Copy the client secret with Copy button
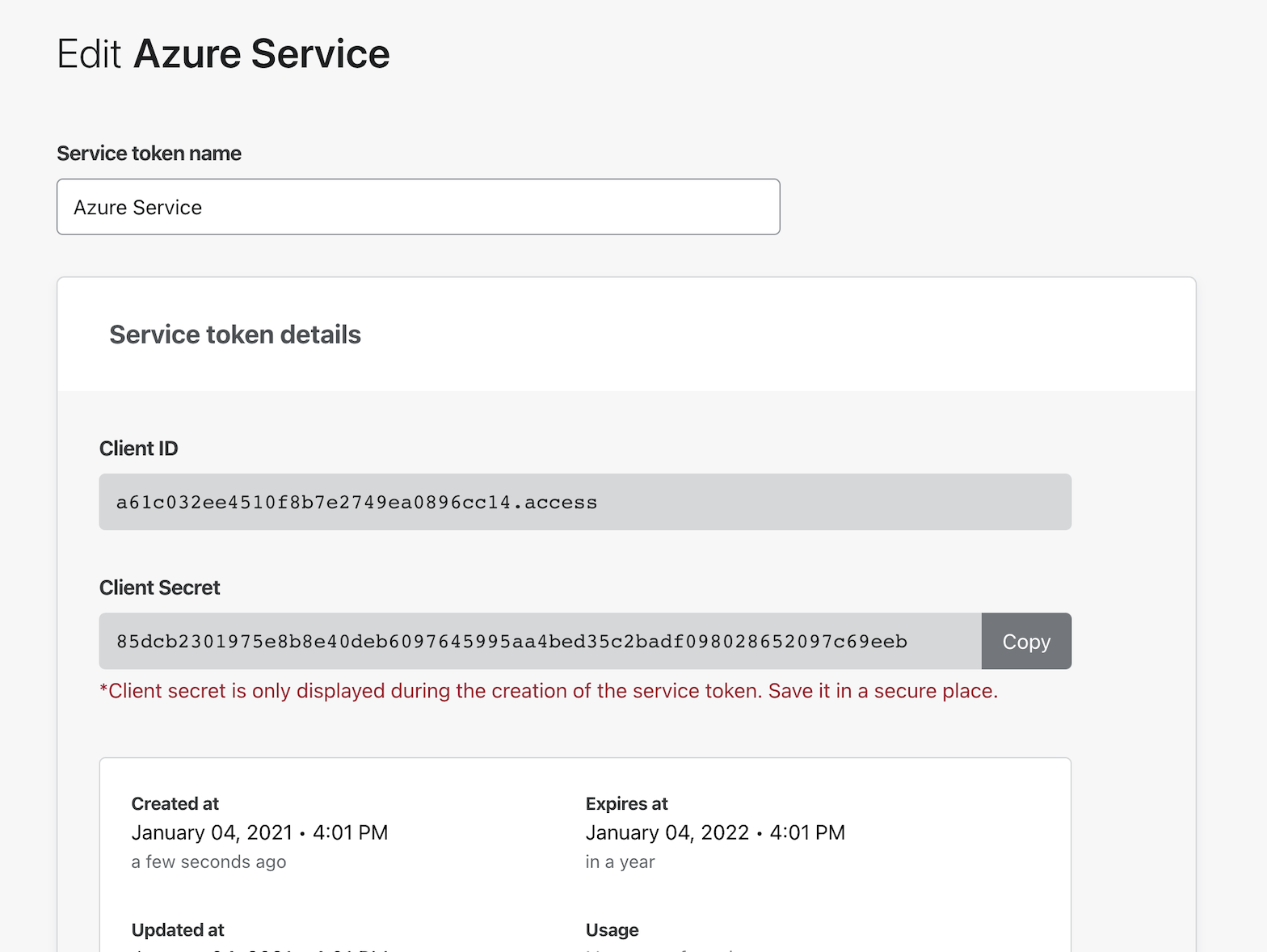This screenshot has height=952, width=1267. [x=1025, y=641]
